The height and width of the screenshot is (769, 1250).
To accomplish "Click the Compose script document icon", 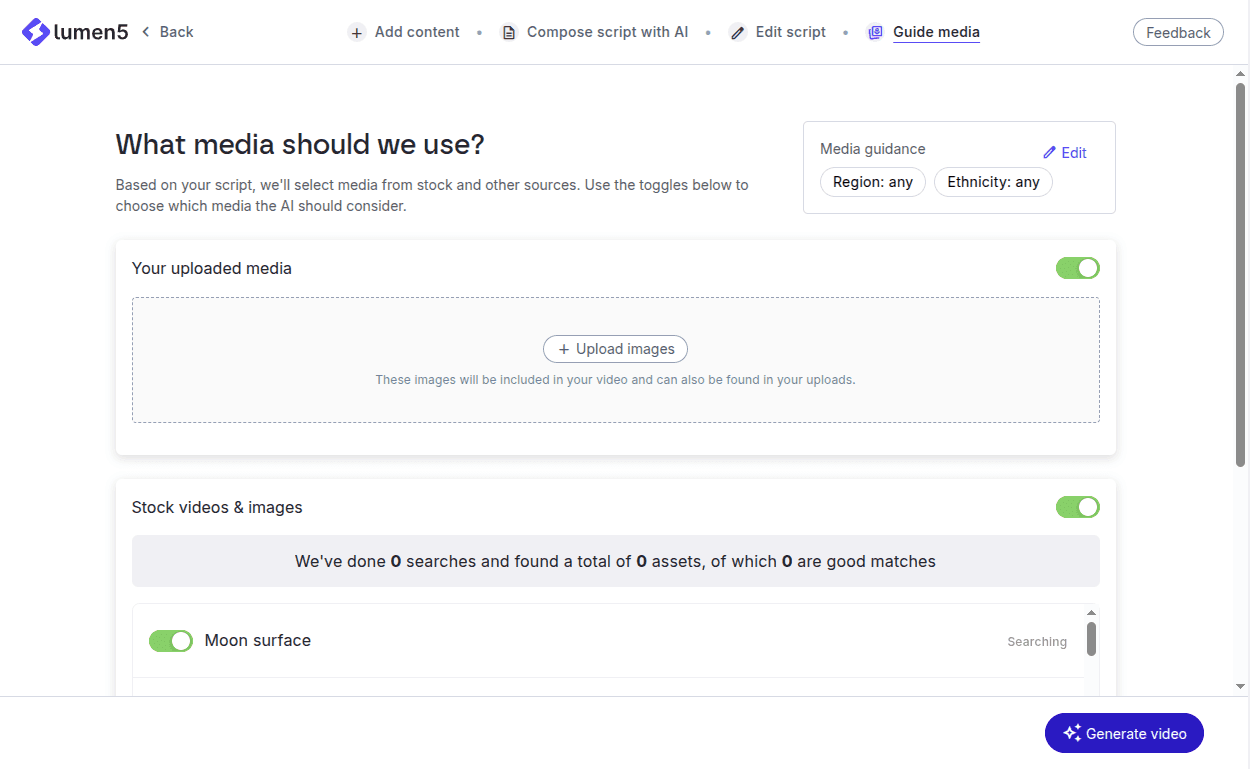I will click(509, 32).
